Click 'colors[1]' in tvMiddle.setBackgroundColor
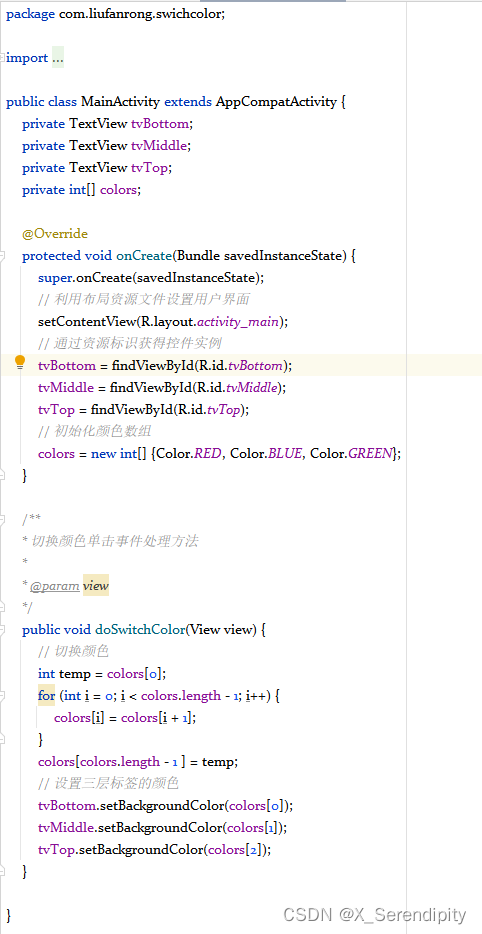This screenshot has width=482, height=934. point(255,828)
